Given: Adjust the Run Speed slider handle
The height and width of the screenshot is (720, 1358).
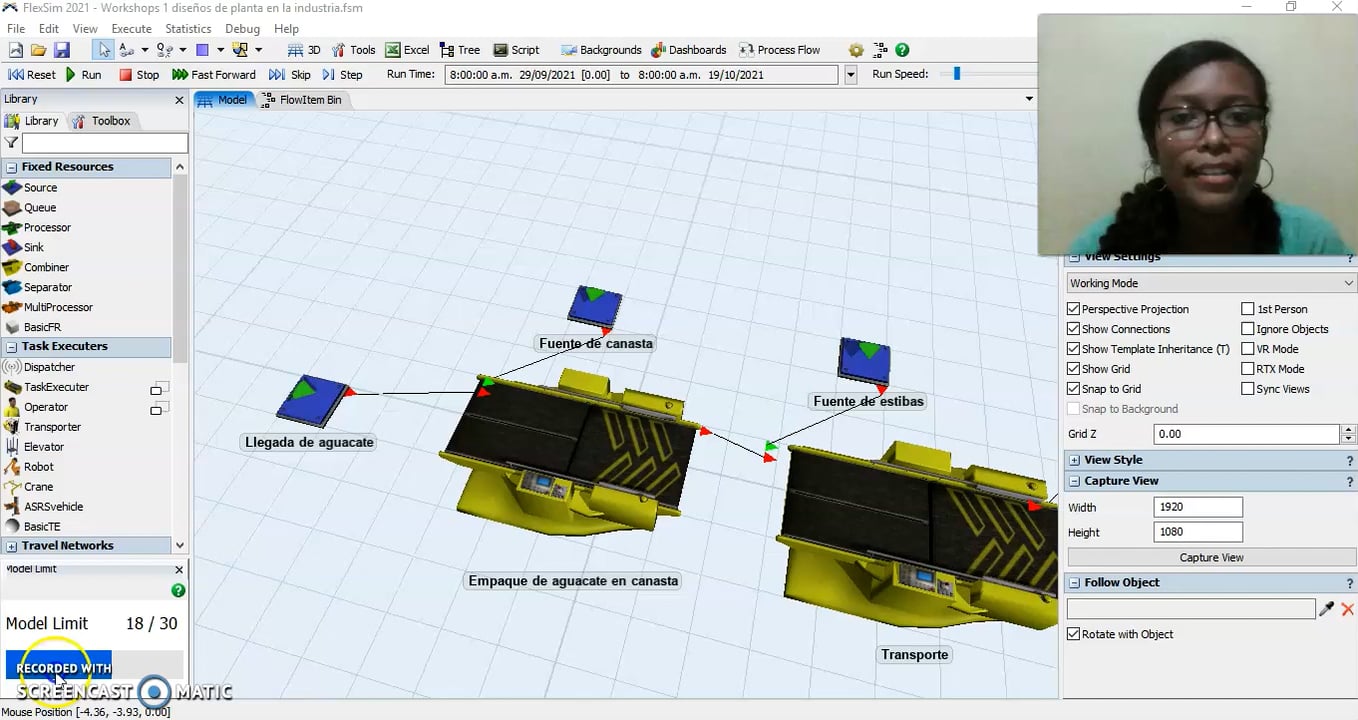Looking at the screenshot, I should 957,73.
